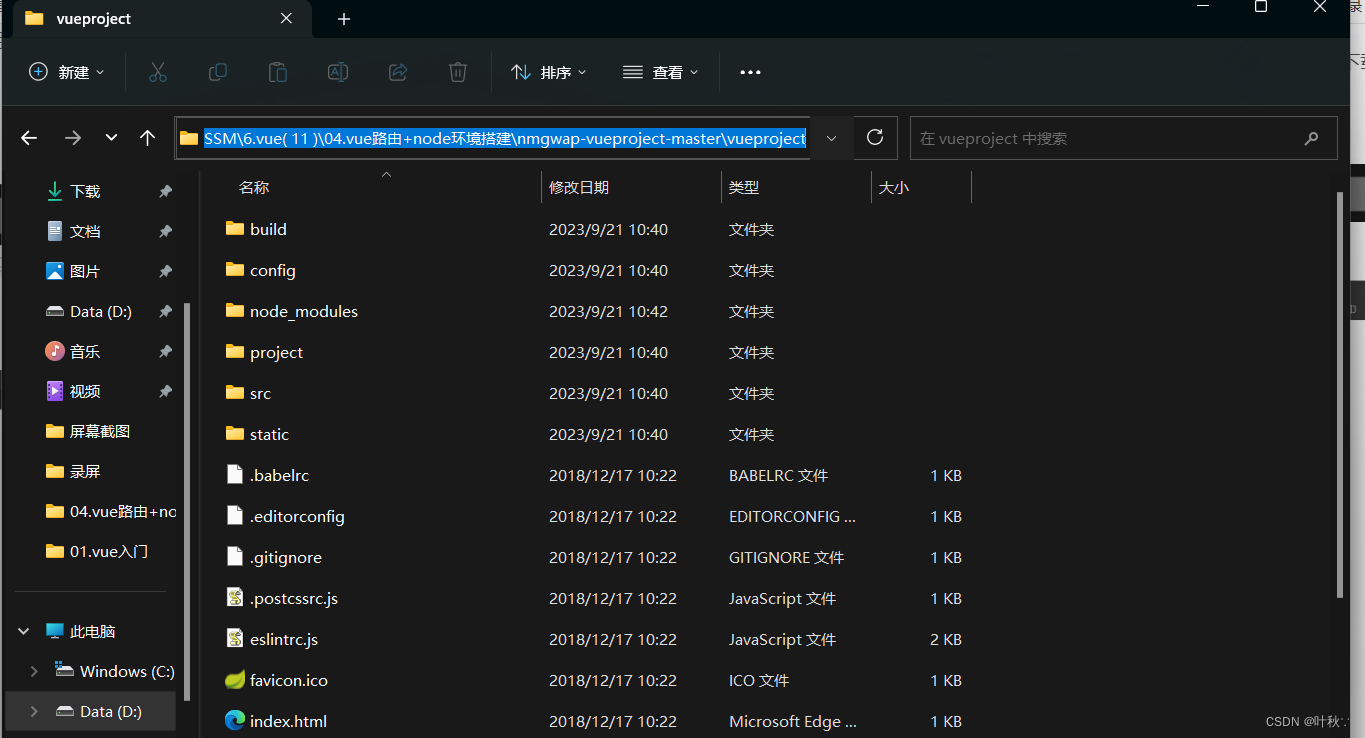This screenshot has width=1365, height=738.
Task: Click the favicon.ico file icon
Action: 235,680
